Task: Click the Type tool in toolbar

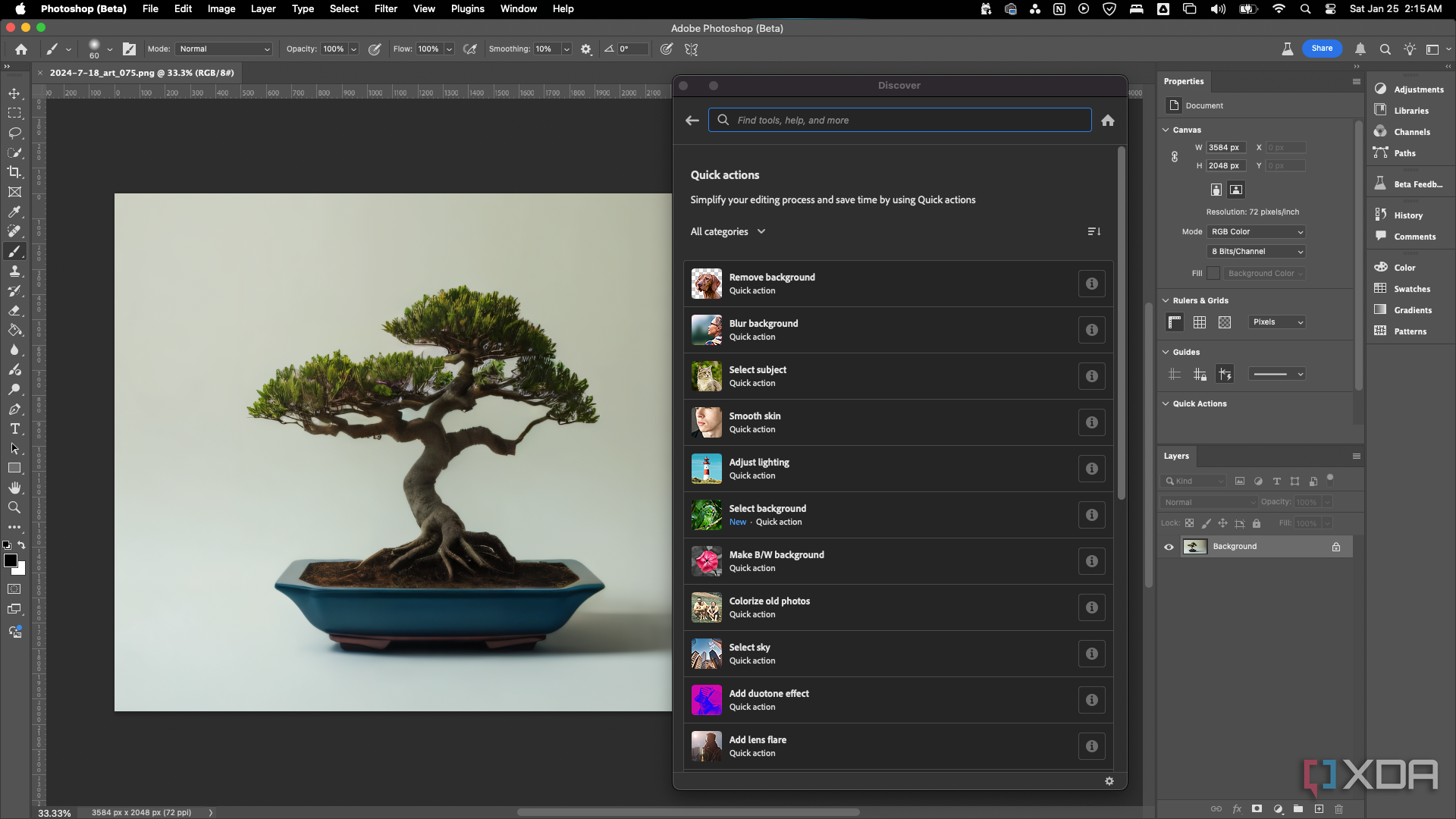Action: (14, 430)
